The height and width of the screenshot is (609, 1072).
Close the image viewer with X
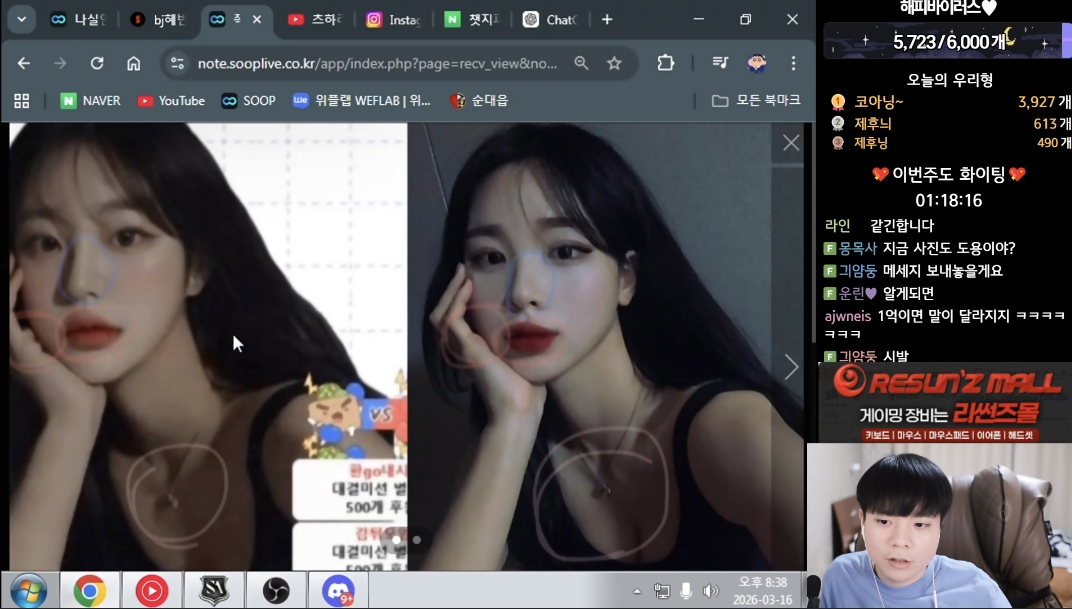coord(791,143)
